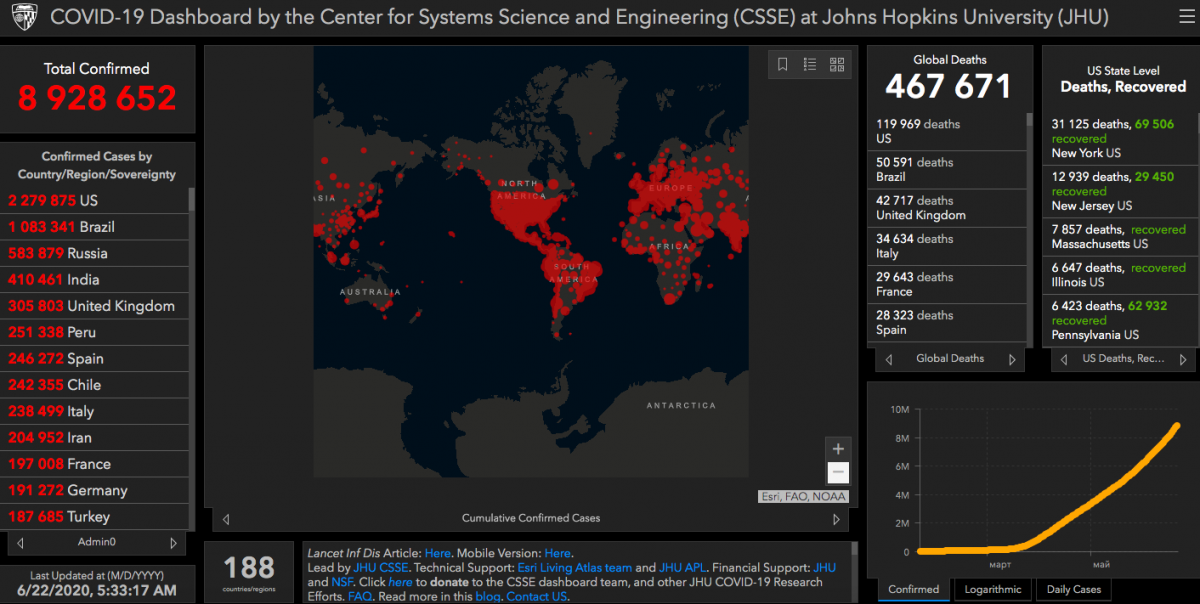Select Iran in confirmed cases list

94,438
